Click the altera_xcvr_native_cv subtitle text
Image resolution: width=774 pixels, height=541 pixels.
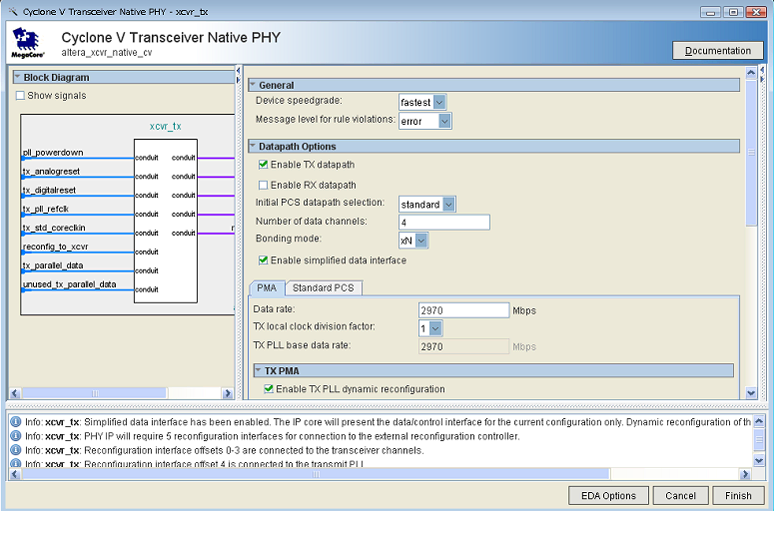(x=107, y=53)
